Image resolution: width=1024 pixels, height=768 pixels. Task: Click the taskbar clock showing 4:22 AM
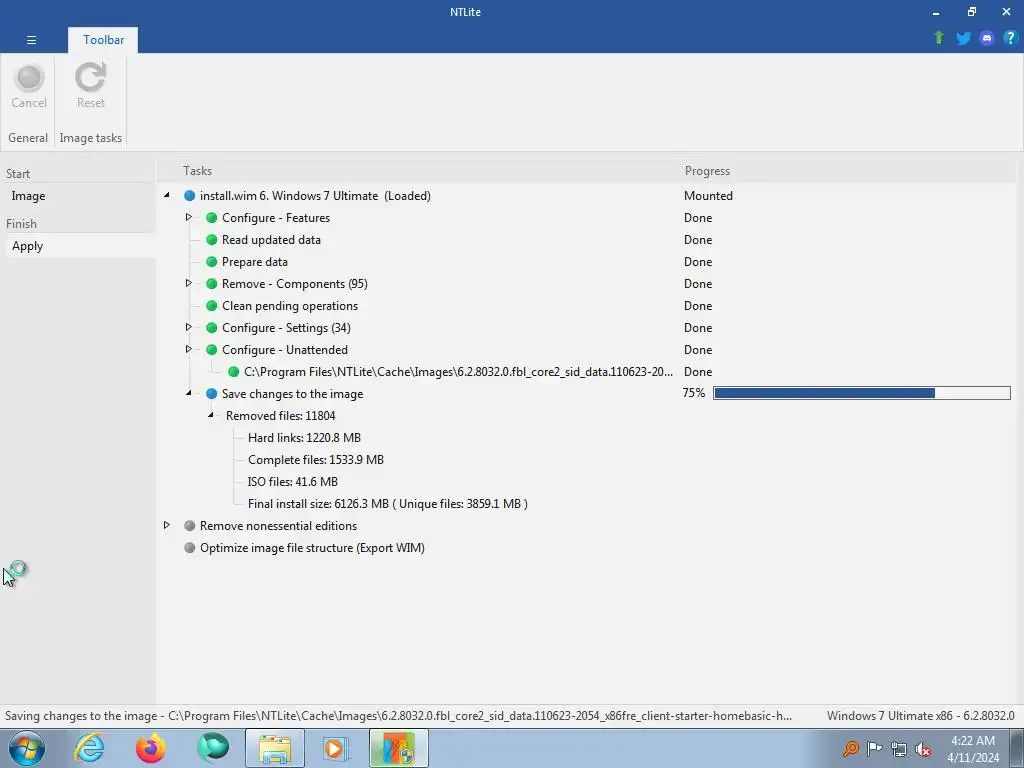tap(973, 749)
